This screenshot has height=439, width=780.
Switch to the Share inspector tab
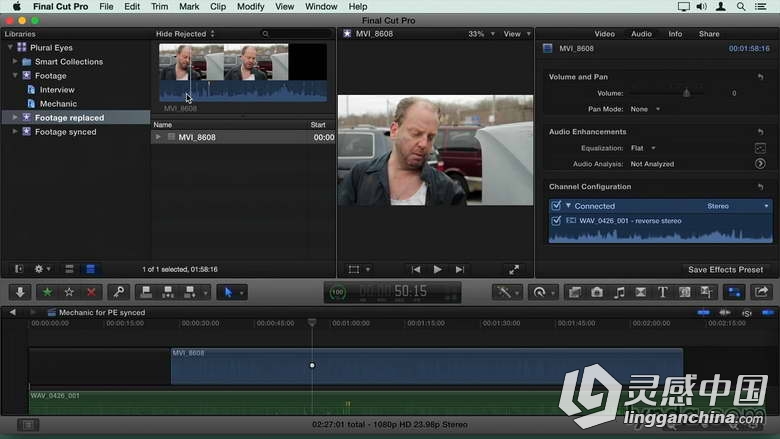pos(709,34)
